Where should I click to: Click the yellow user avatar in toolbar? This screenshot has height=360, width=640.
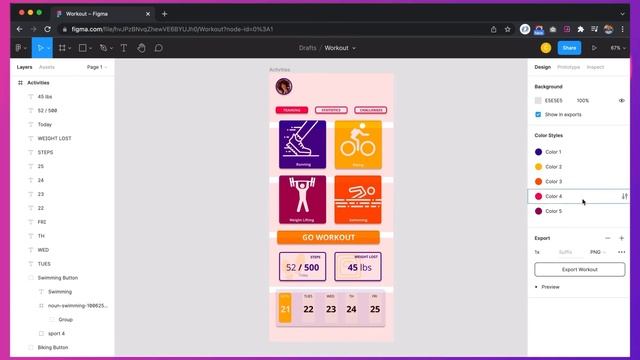coord(546,48)
